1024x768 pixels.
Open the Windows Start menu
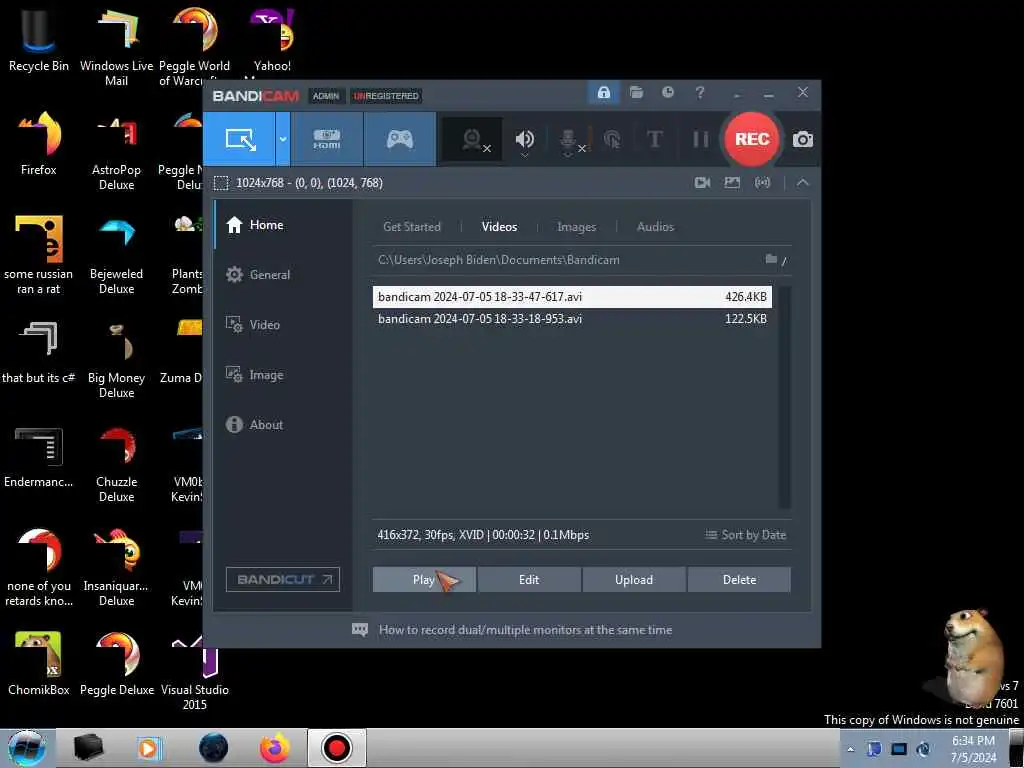click(27, 748)
